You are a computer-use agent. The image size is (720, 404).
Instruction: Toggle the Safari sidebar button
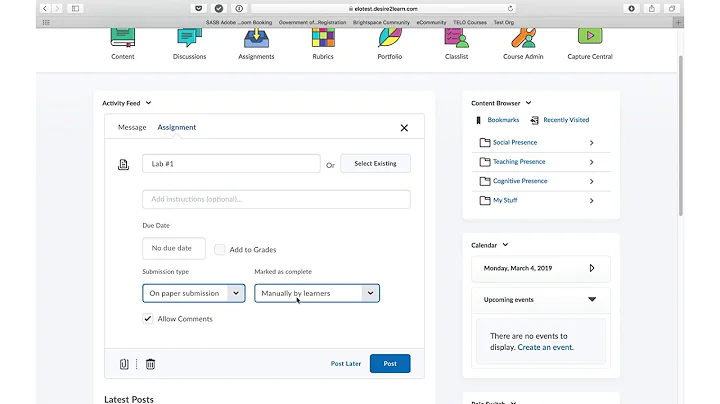(75, 8)
